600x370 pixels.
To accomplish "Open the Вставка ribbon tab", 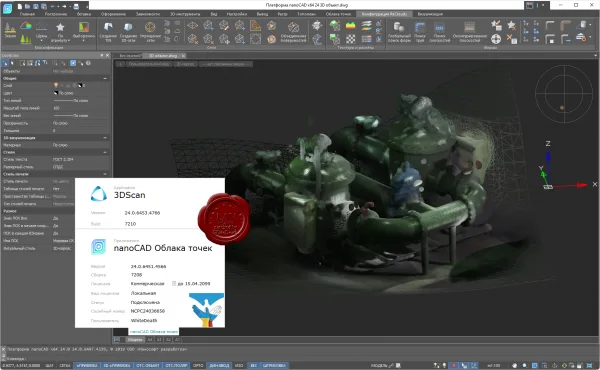I will (x=84, y=14).
